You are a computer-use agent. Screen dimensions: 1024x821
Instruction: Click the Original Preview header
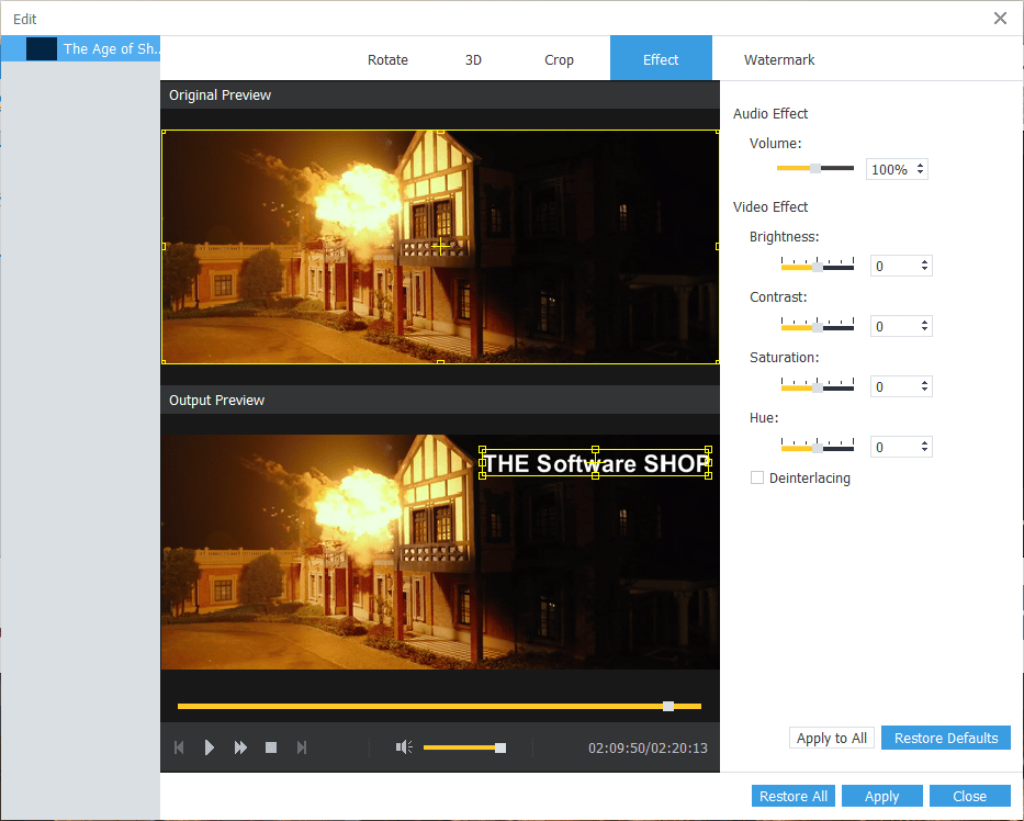(440, 95)
